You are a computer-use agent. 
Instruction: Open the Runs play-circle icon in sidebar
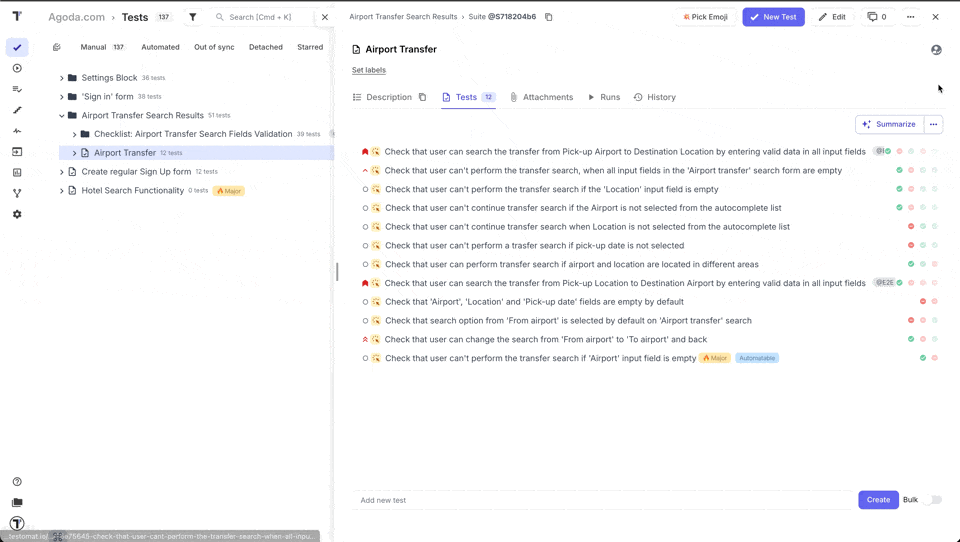(x=17, y=68)
